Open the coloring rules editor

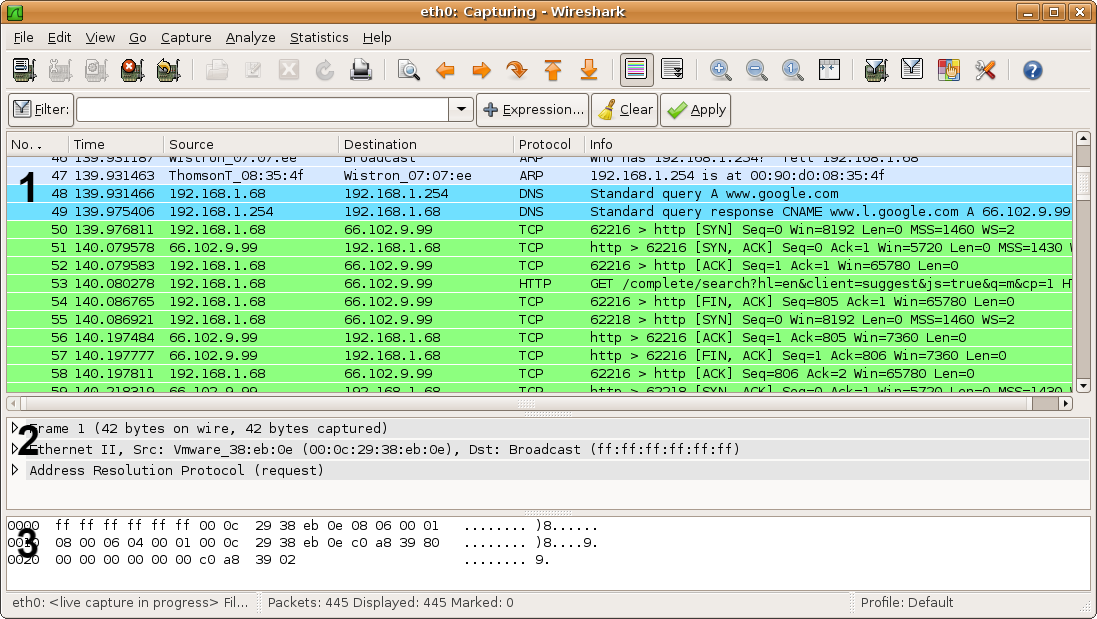point(949,70)
